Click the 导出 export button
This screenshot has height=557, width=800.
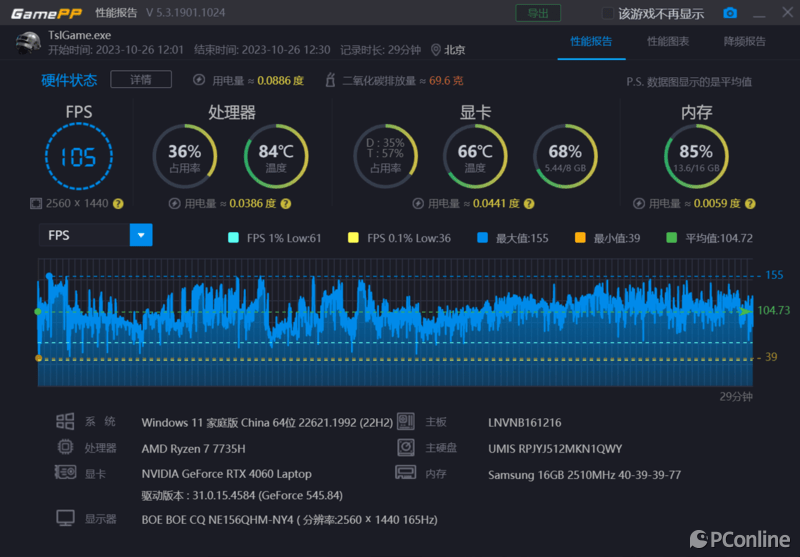[538, 13]
